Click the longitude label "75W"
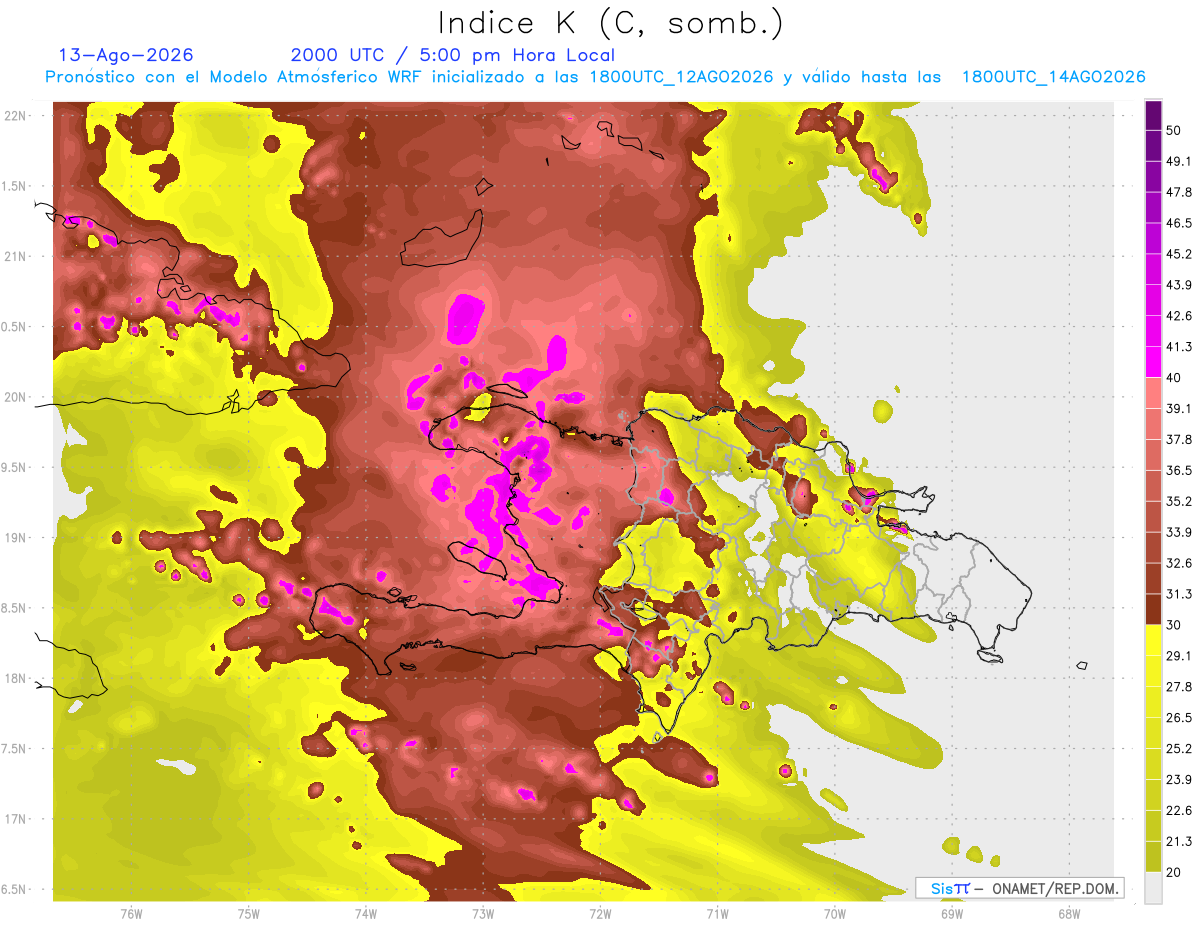The image size is (1200, 927). pyautogui.click(x=249, y=913)
